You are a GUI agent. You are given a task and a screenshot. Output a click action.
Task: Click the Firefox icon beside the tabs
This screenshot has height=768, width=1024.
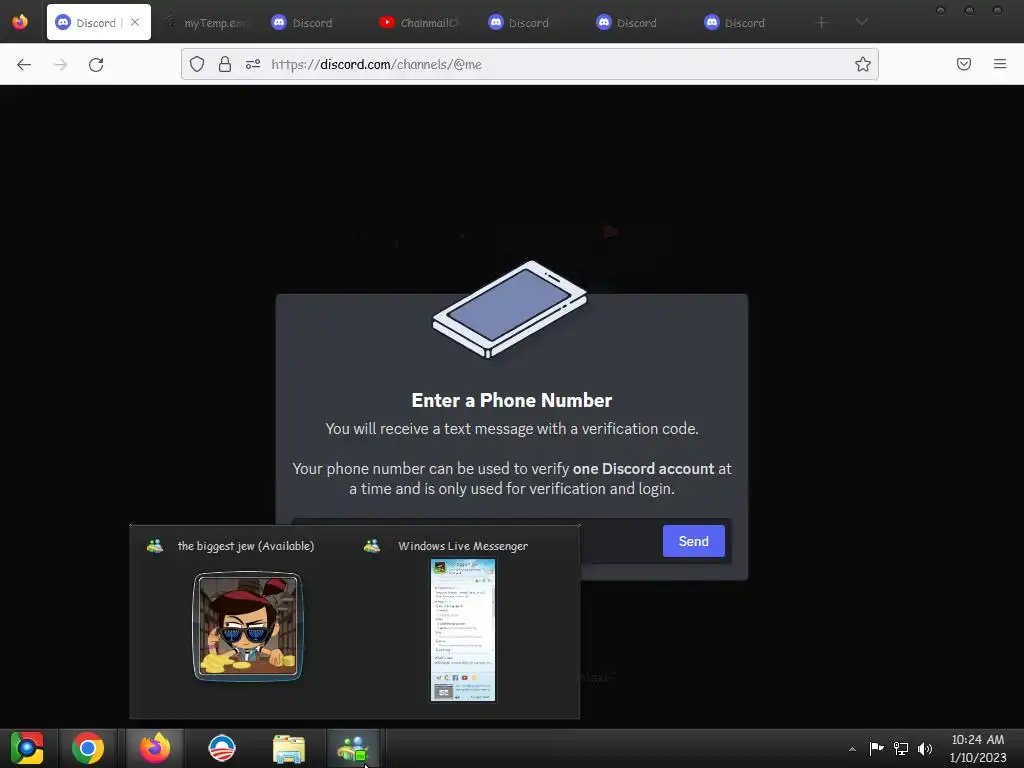[20, 22]
